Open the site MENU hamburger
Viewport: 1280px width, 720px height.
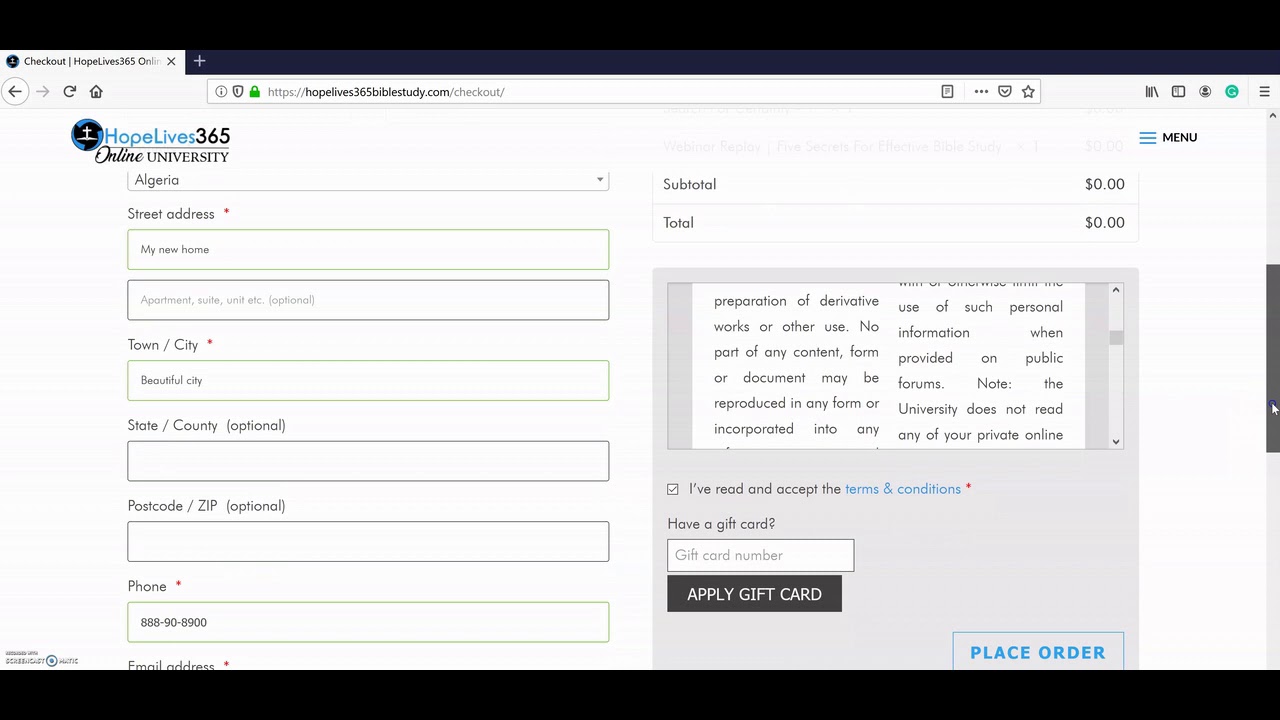[1168, 137]
